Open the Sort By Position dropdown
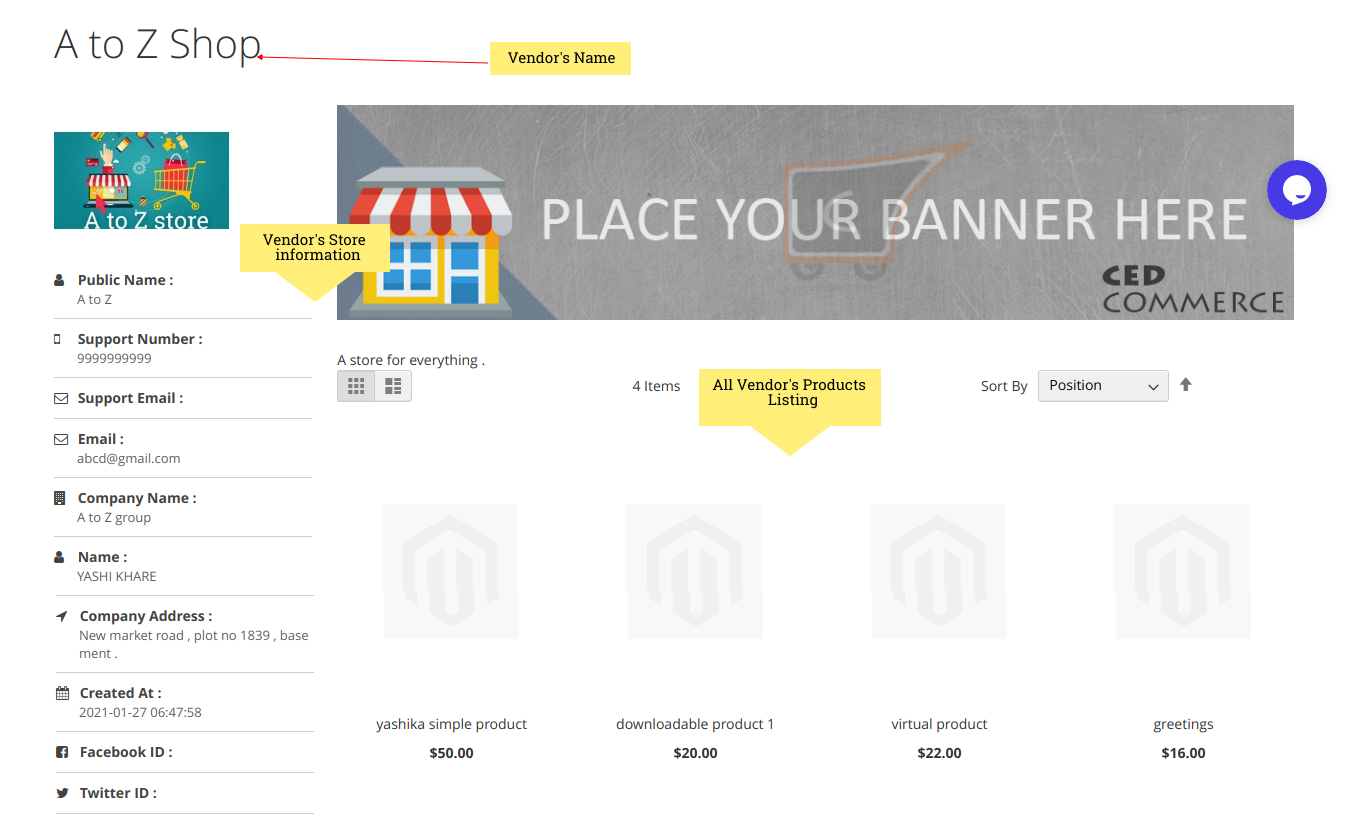This screenshot has width=1358, height=821. pos(1102,386)
